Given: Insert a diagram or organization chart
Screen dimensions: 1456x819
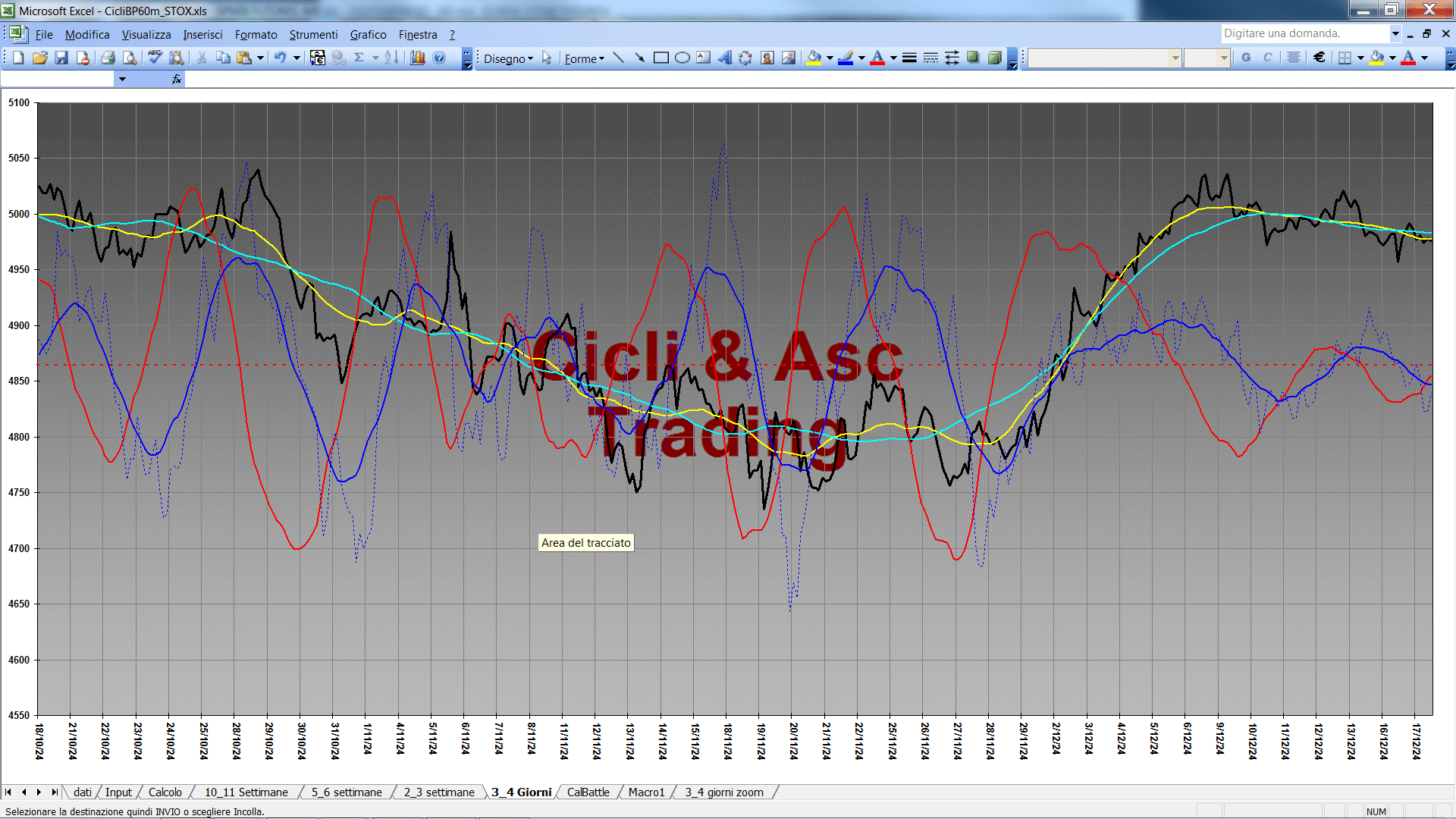Looking at the screenshot, I should (745, 58).
